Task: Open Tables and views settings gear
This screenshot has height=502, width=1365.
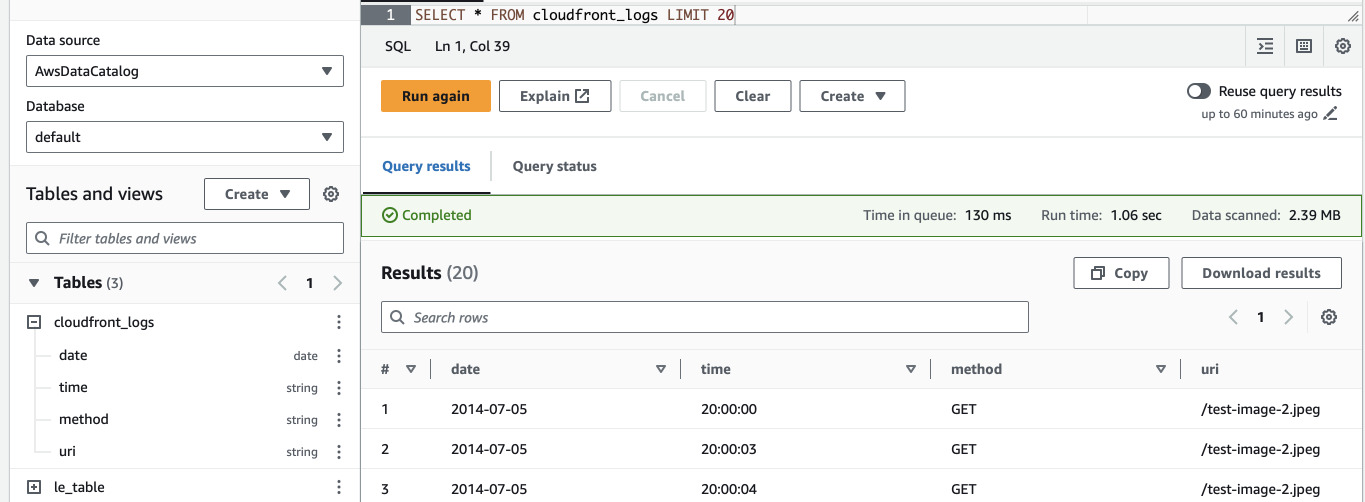Action: point(332,194)
